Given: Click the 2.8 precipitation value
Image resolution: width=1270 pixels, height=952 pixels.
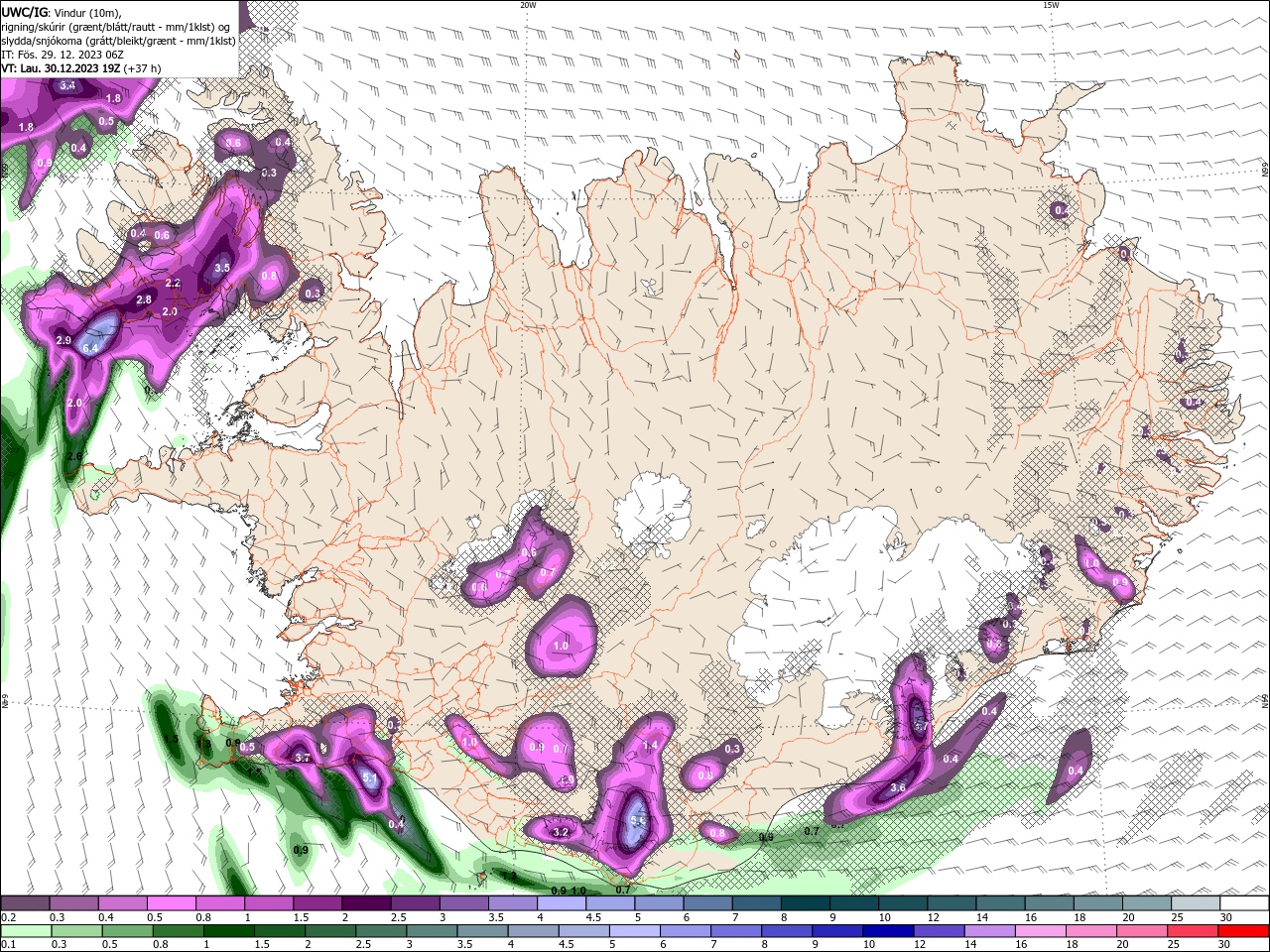Looking at the screenshot, I should coord(143,299).
